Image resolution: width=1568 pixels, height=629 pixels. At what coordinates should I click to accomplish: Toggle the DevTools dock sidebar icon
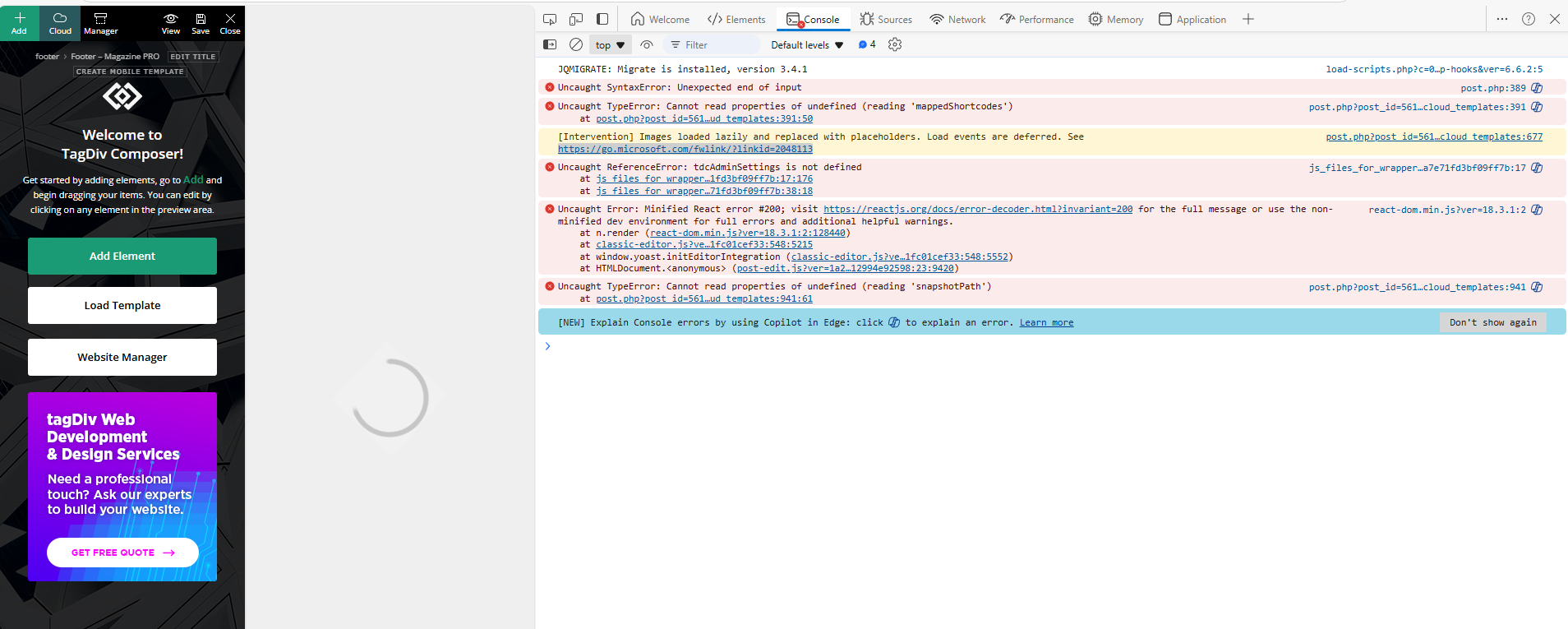(x=602, y=19)
